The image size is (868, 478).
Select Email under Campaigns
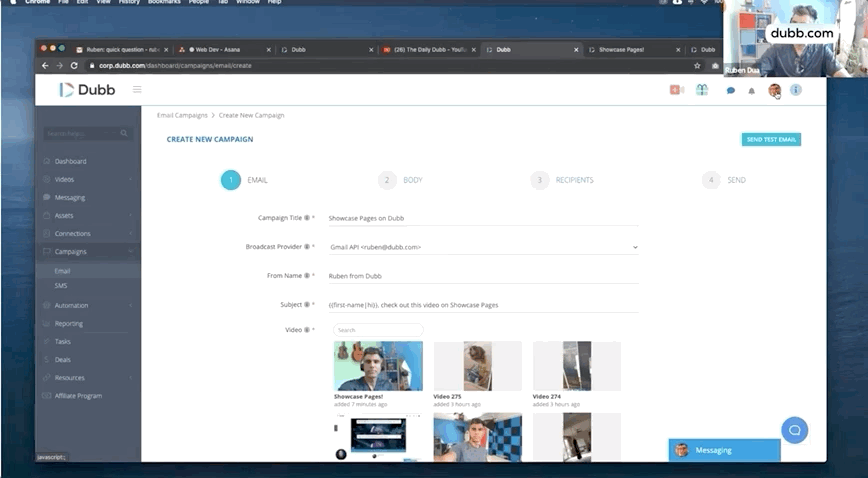62,271
